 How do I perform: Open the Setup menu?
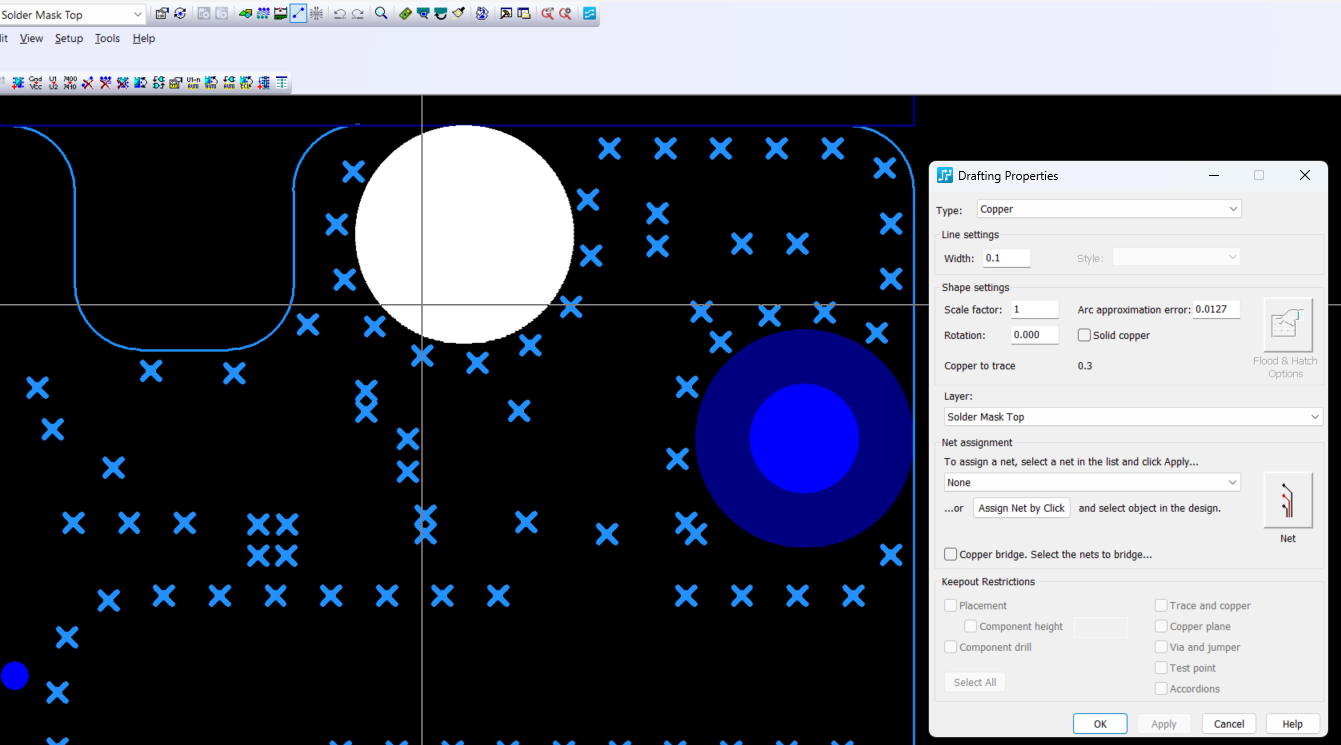(x=69, y=38)
